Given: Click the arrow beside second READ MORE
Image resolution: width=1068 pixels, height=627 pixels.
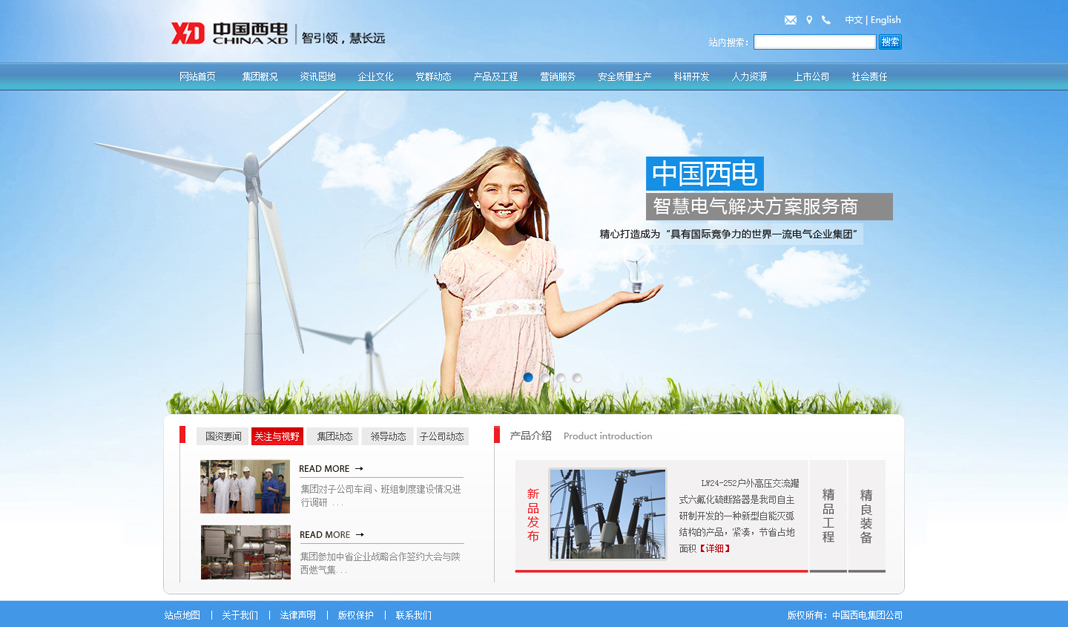Looking at the screenshot, I should coord(360,534).
